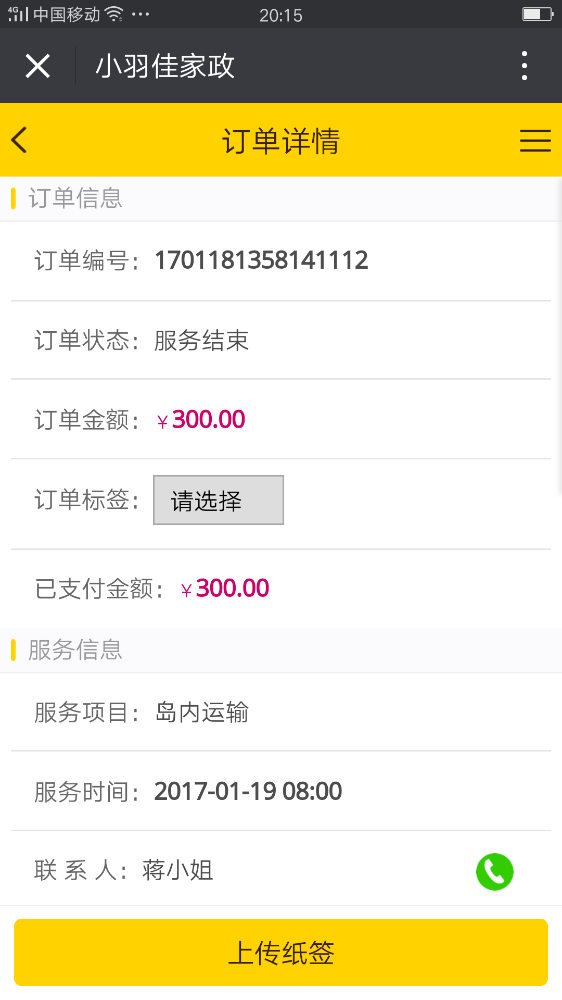Close the 小羽佳家政 webview with X icon
Image resolution: width=562 pixels, height=1000 pixels.
point(38,66)
